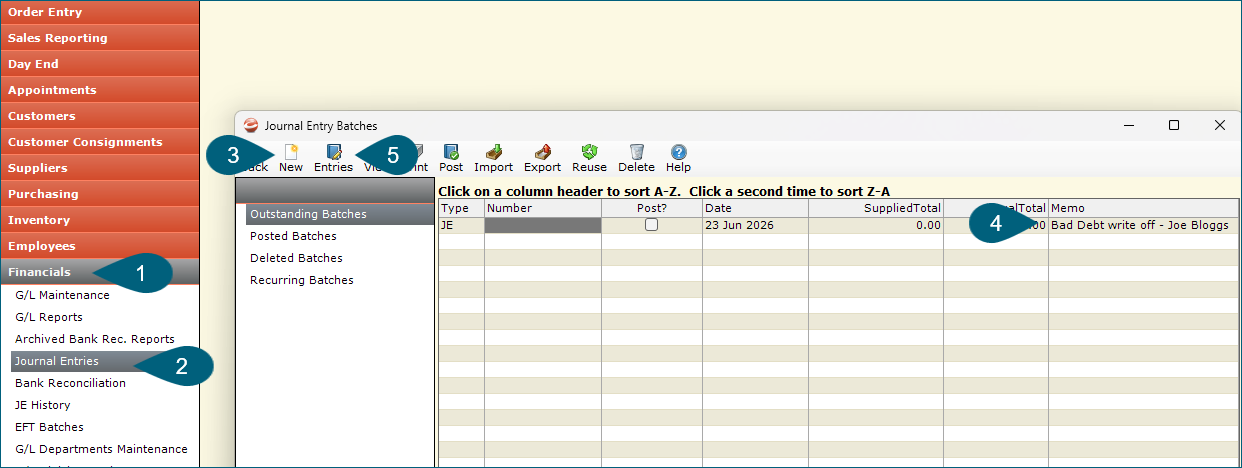Open Bank Reconciliation
The image size is (1242, 468).
coord(70,383)
